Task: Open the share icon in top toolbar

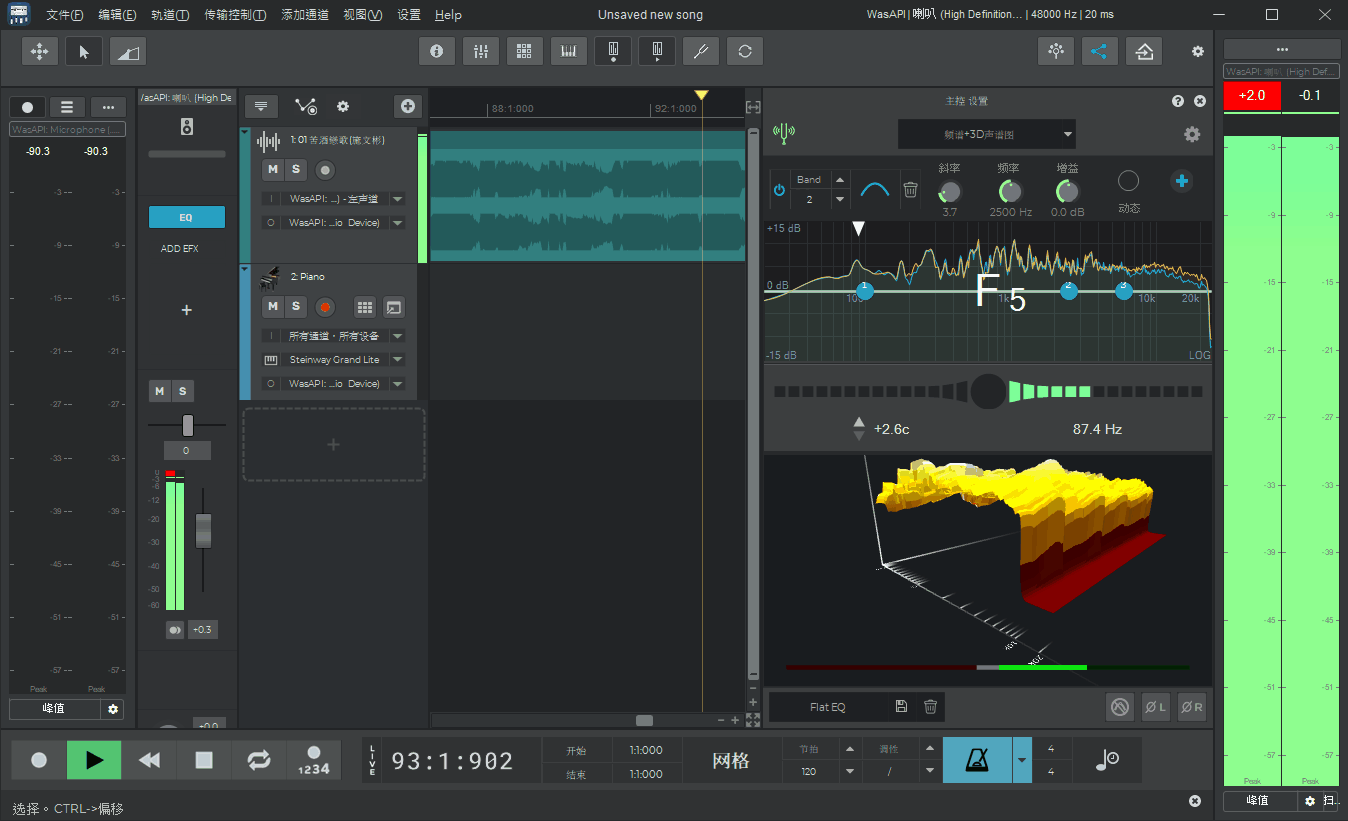Action: point(1099,51)
